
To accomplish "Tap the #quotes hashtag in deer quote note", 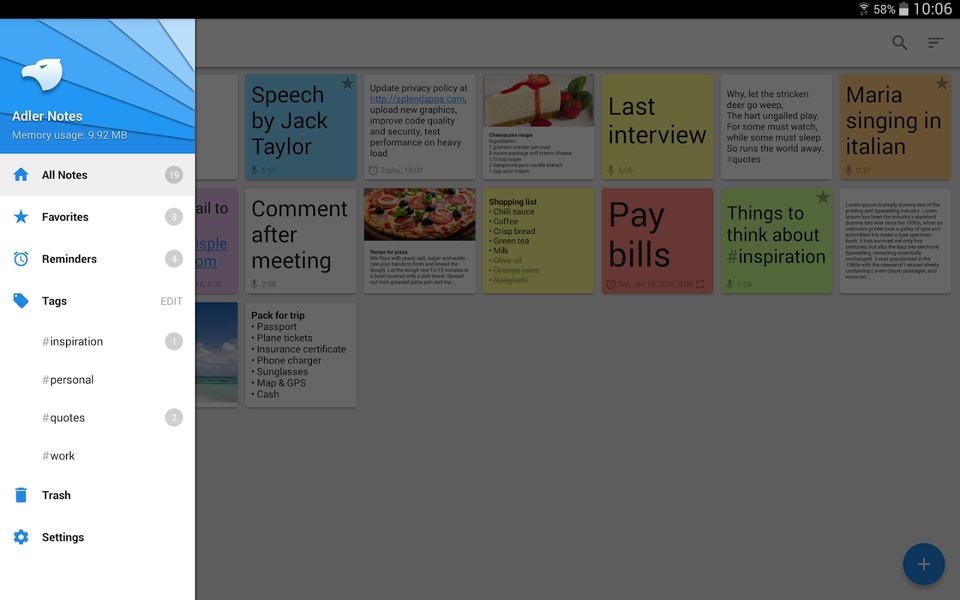I will point(743,159).
